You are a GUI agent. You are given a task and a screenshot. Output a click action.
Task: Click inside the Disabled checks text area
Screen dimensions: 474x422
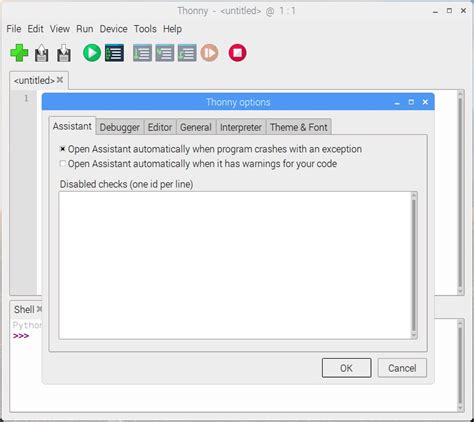[235, 265]
